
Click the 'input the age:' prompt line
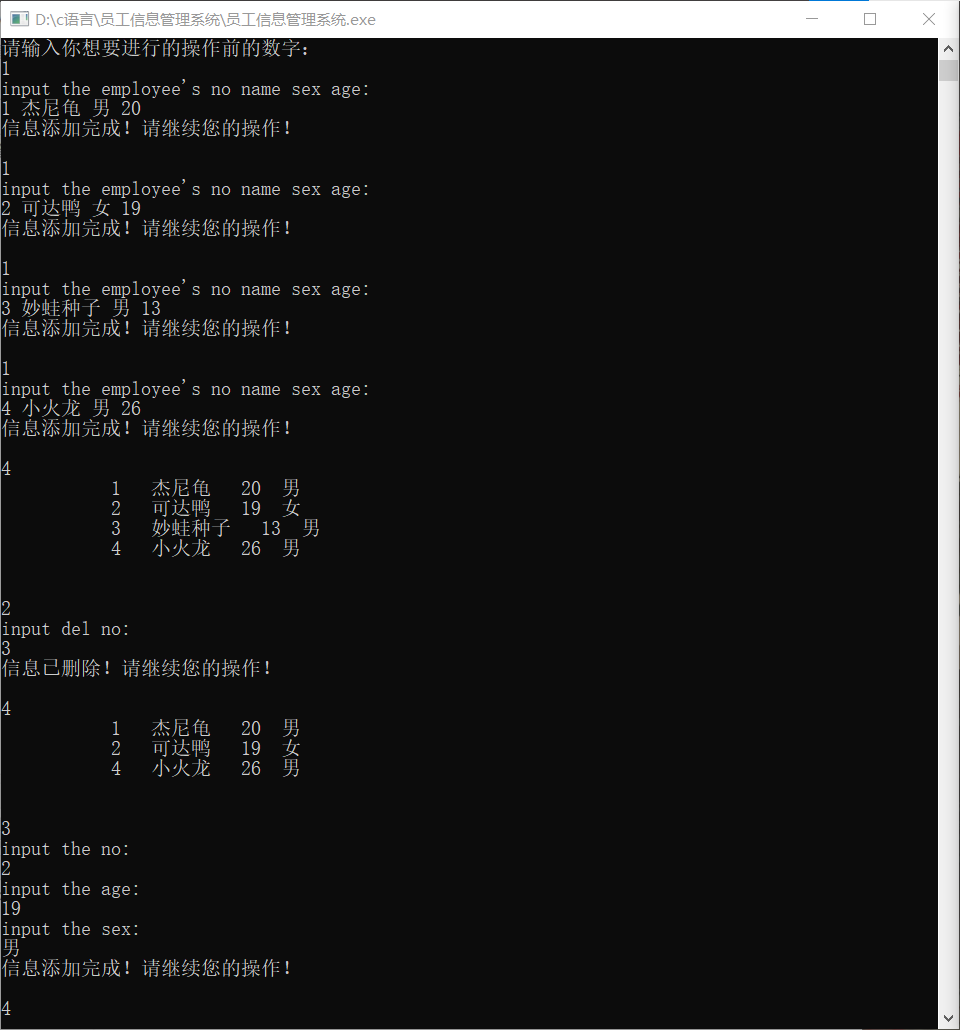70,889
